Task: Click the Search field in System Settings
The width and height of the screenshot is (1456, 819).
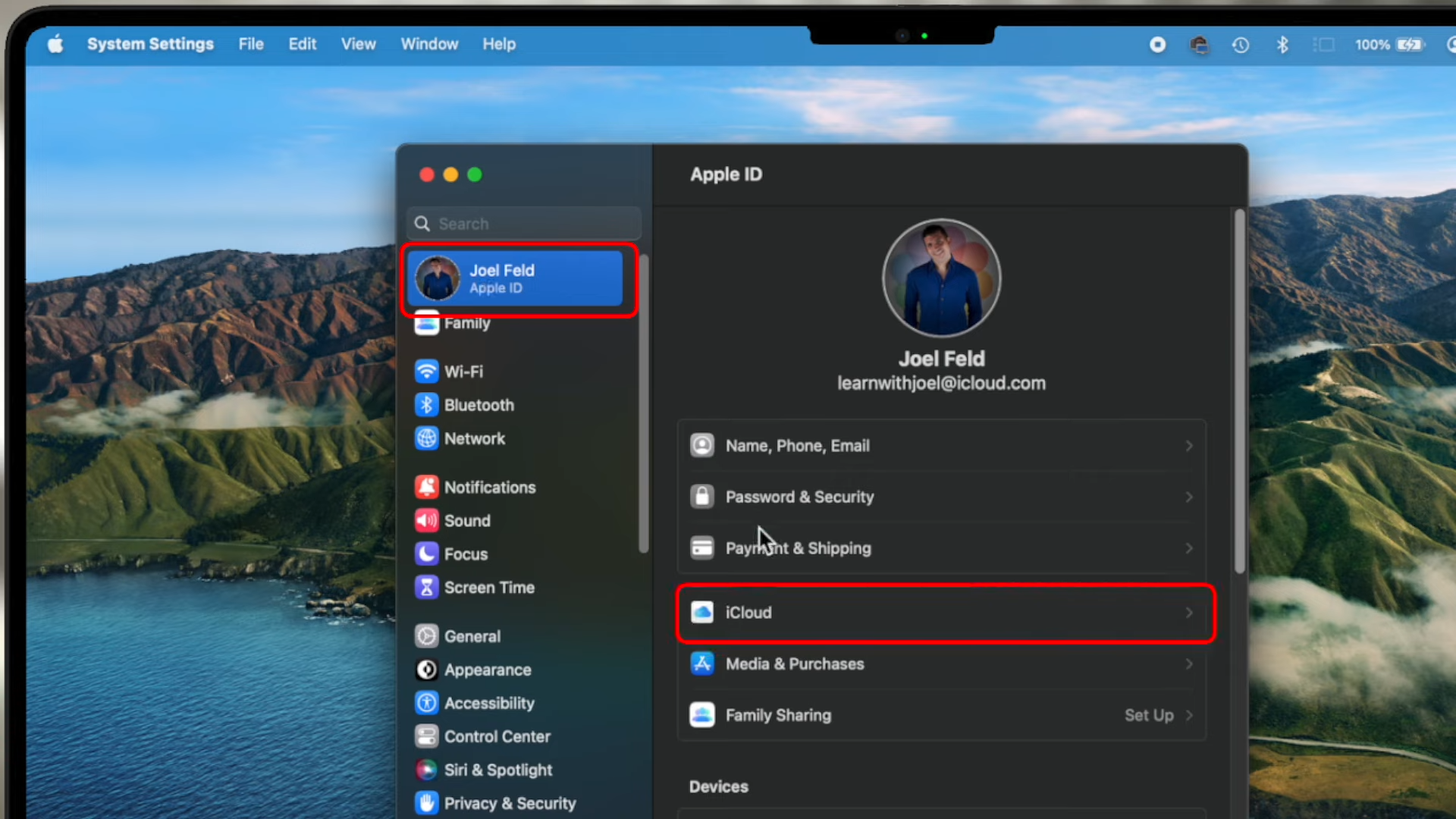Action: [x=522, y=224]
